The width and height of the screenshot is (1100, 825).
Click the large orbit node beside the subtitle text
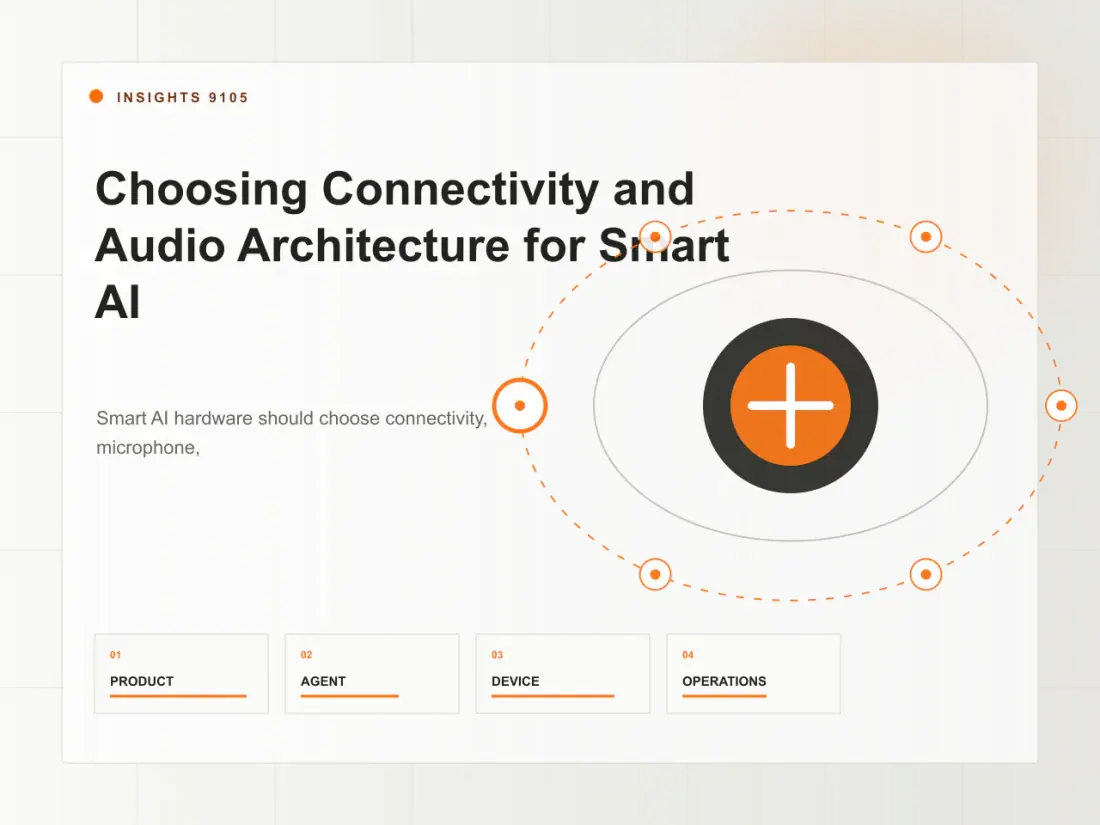click(520, 405)
